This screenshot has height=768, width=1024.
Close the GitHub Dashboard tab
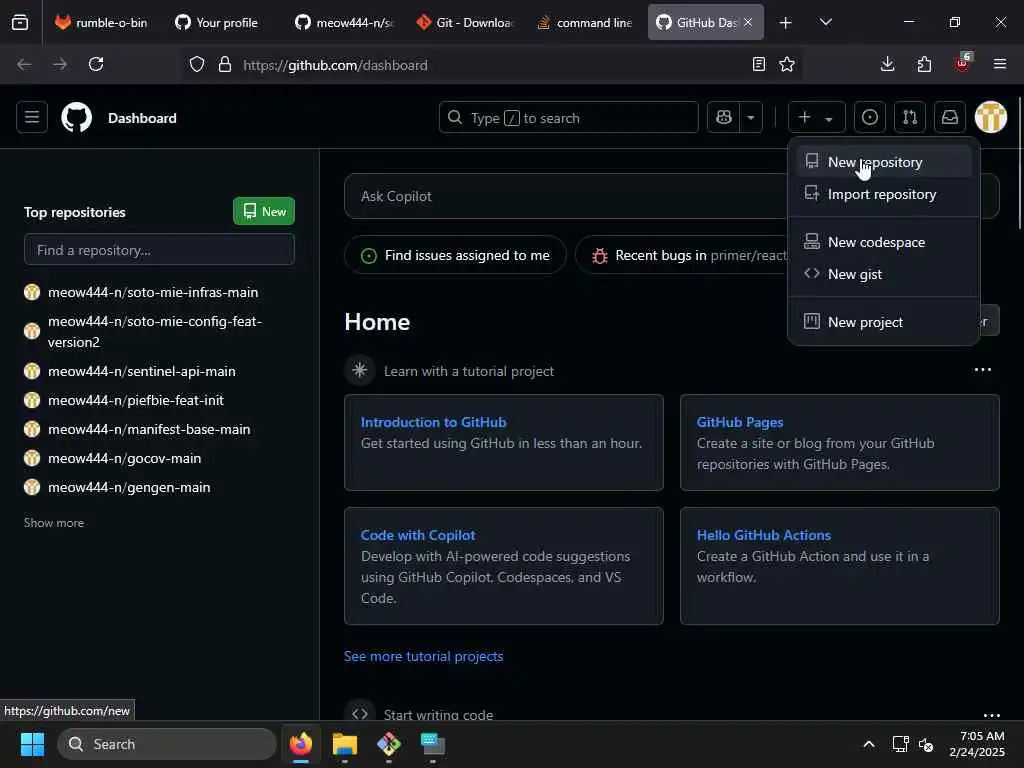748,22
